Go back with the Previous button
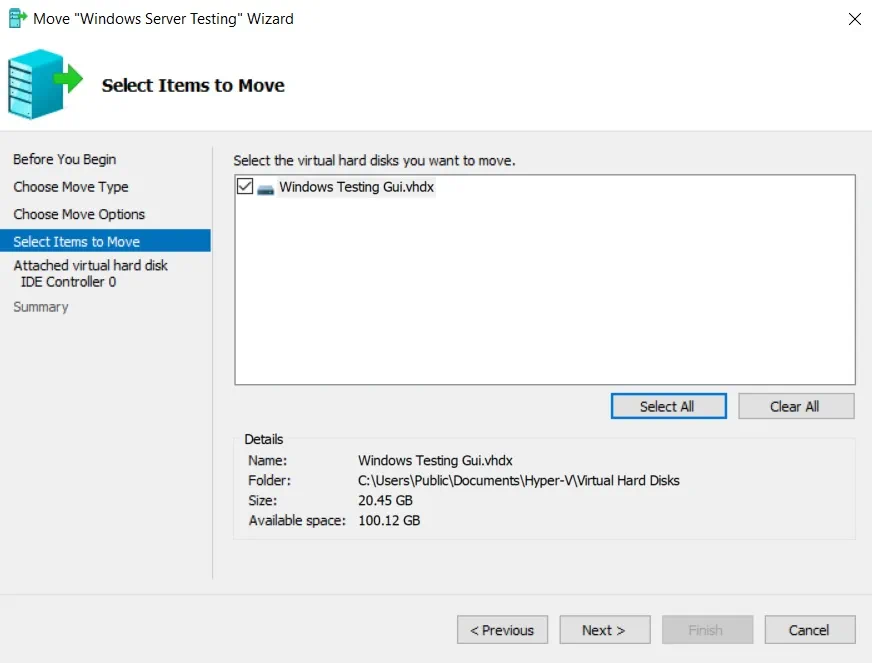872x663 pixels. [x=502, y=630]
